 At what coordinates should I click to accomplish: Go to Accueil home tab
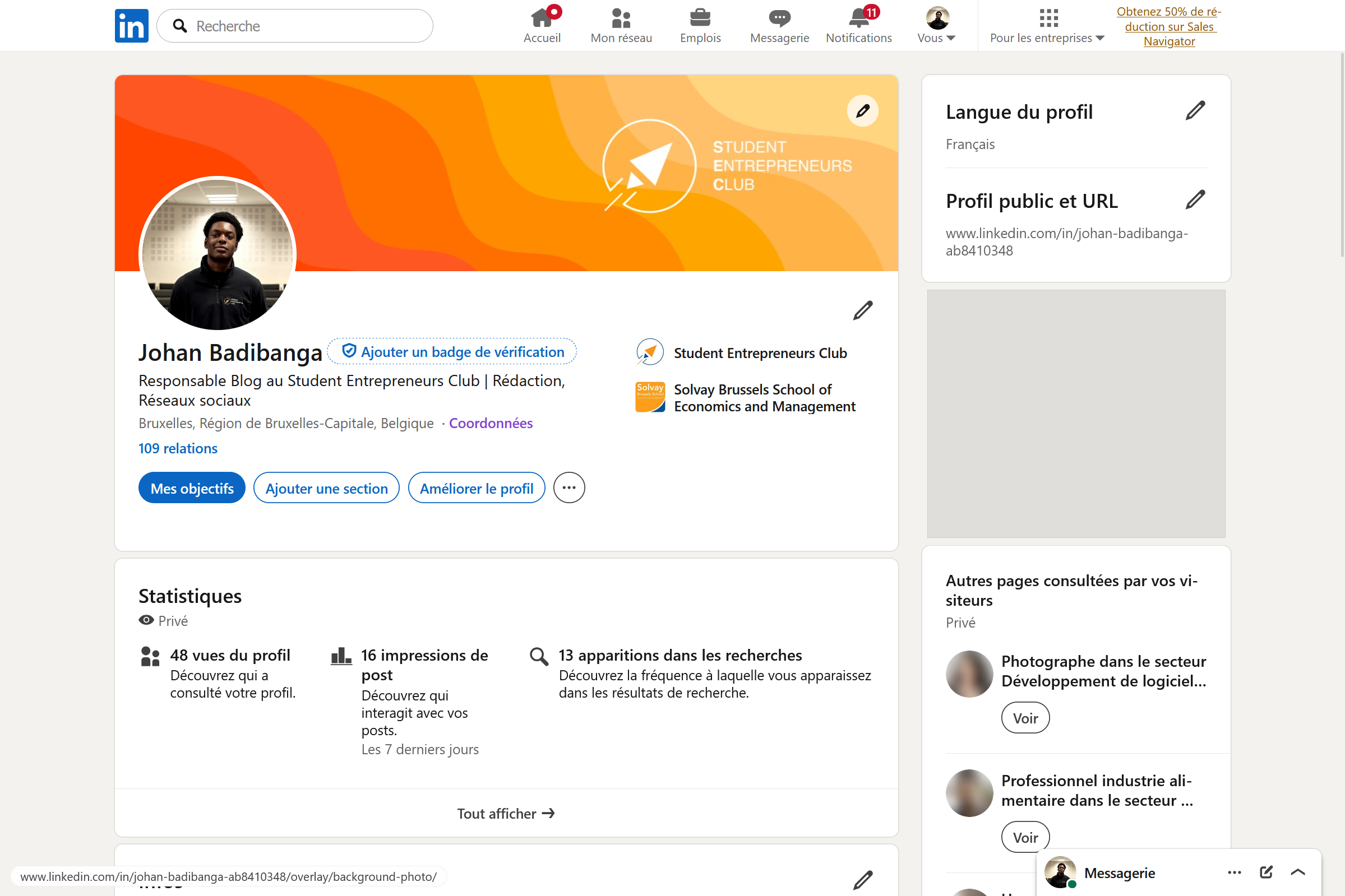pos(542,25)
